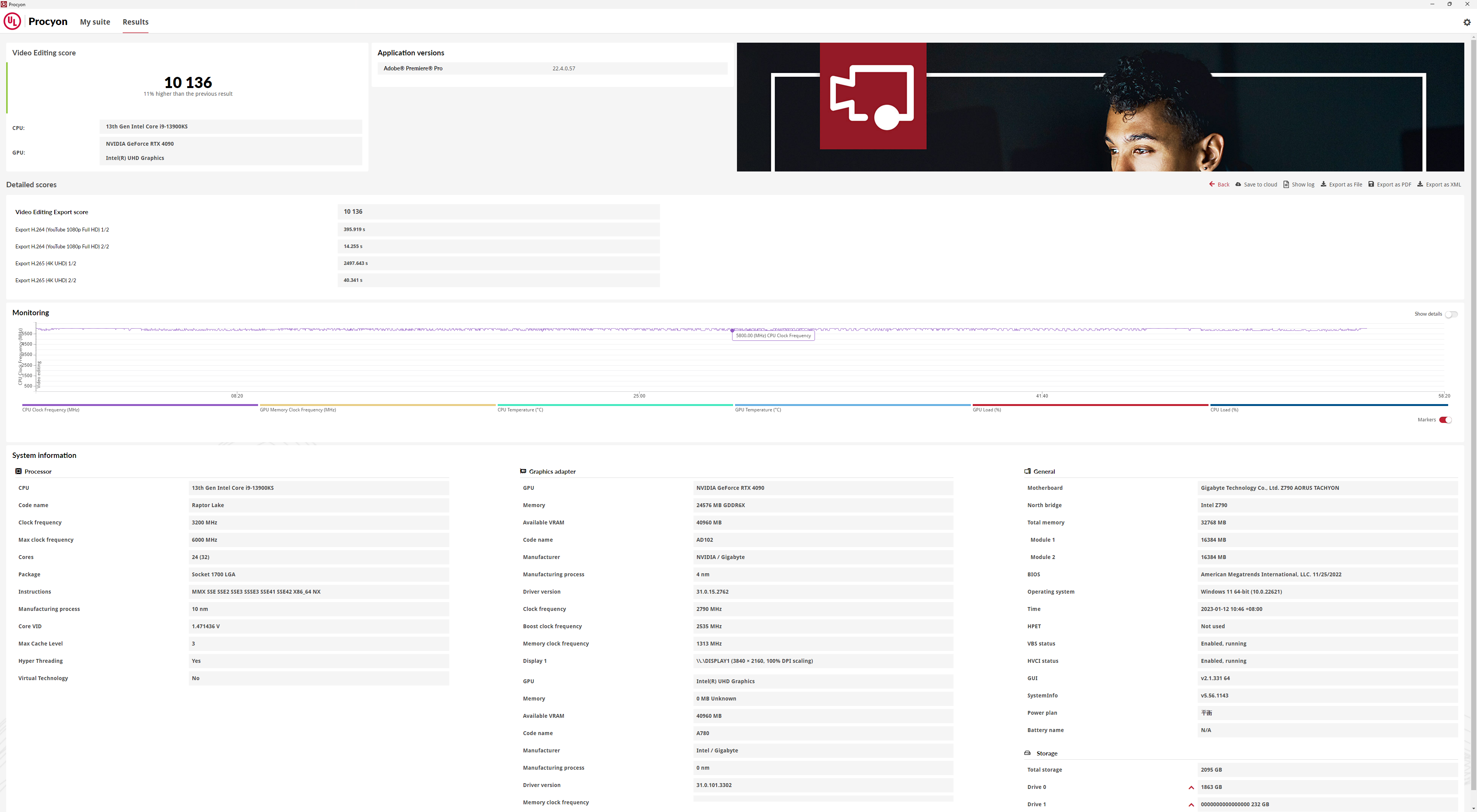Select the Boost clock frequency 2535 MHz value
The image size is (1477, 812).
824,626
